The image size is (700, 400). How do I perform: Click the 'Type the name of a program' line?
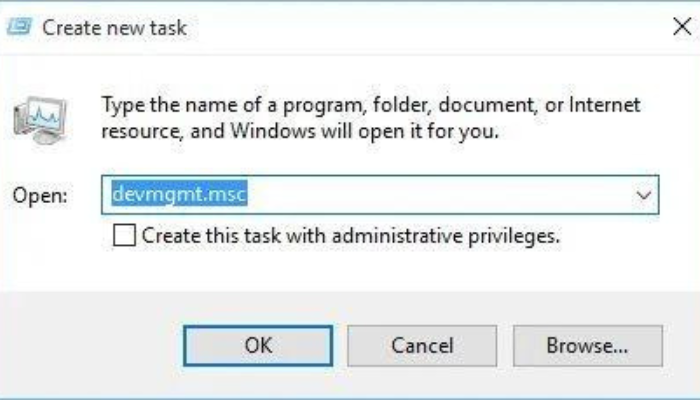pos(370,105)
